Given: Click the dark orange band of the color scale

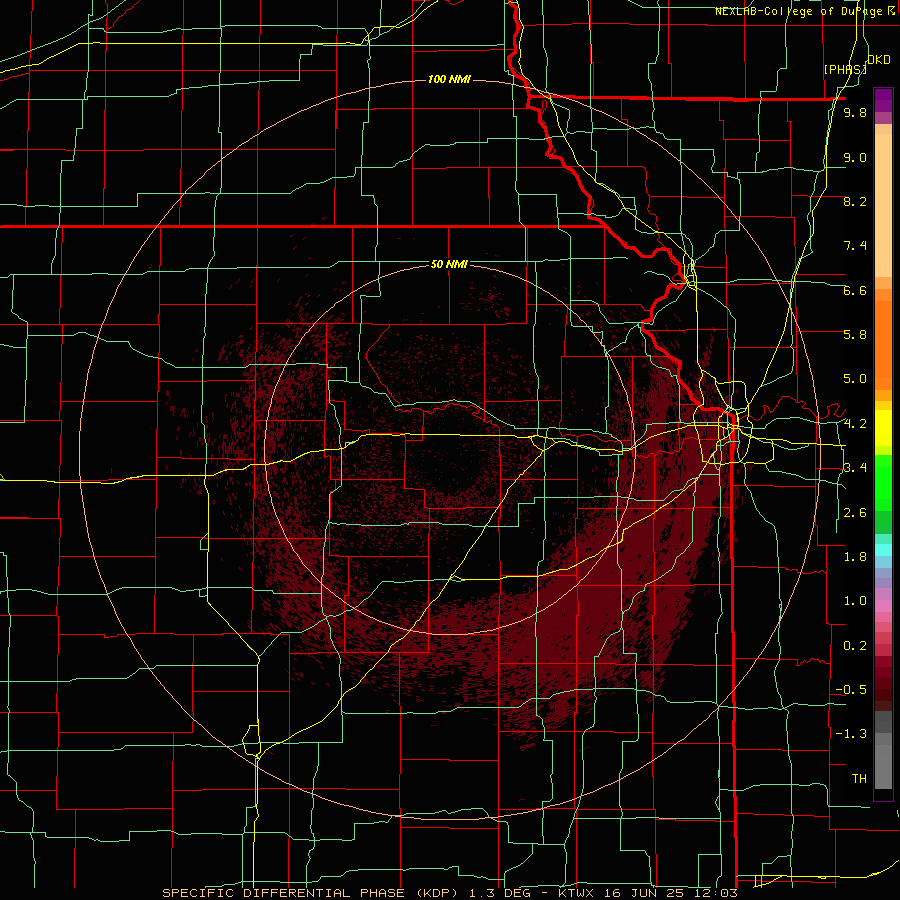Looking at the screenshot, I should (883, 346).
